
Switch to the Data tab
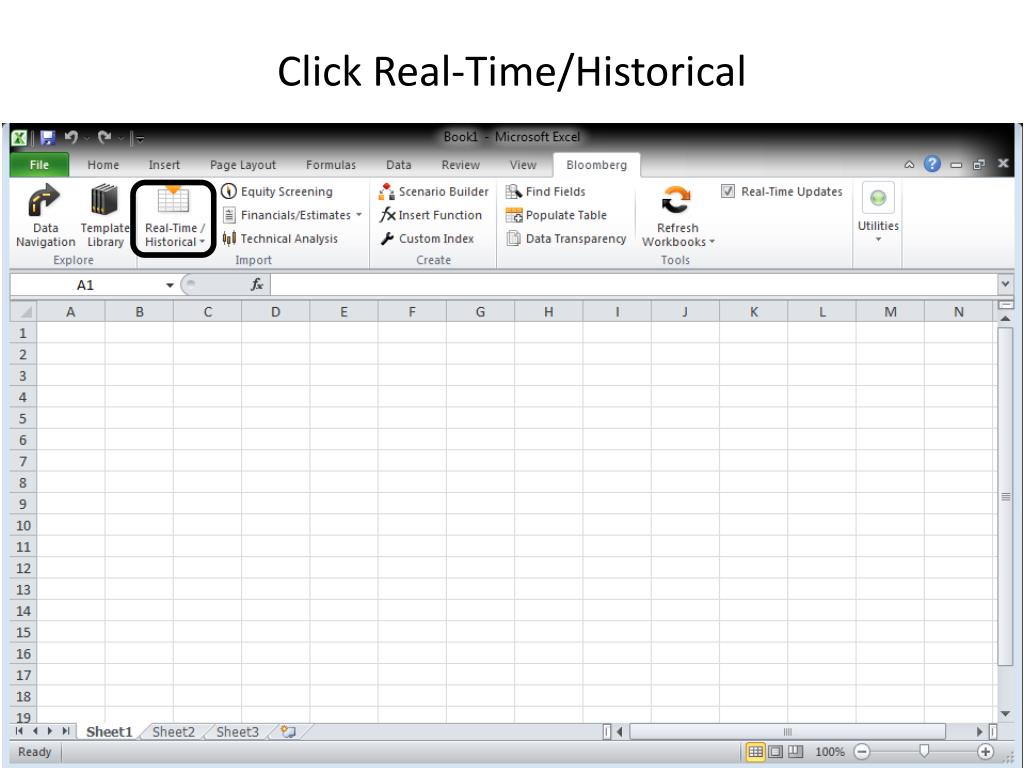[x=398, y=165]
